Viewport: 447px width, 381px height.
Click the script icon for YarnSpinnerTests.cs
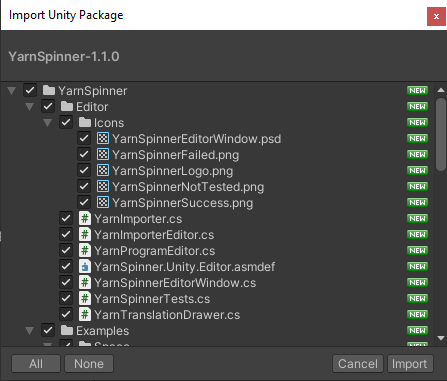(85, 299)
